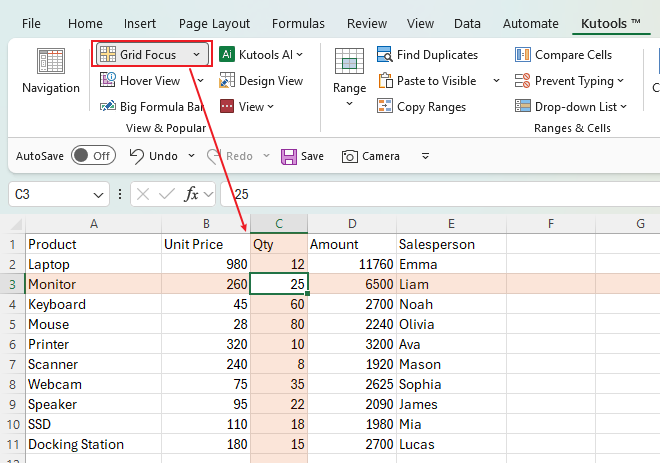The width and height of the screenshot is (660, 463).
Task: Click the Select All corner triangle
Action: coord(16,224)
